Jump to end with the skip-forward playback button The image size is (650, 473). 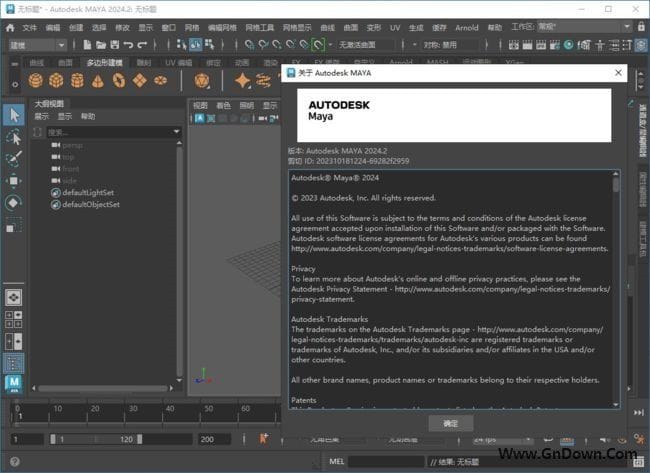click(x=639, y=412)
